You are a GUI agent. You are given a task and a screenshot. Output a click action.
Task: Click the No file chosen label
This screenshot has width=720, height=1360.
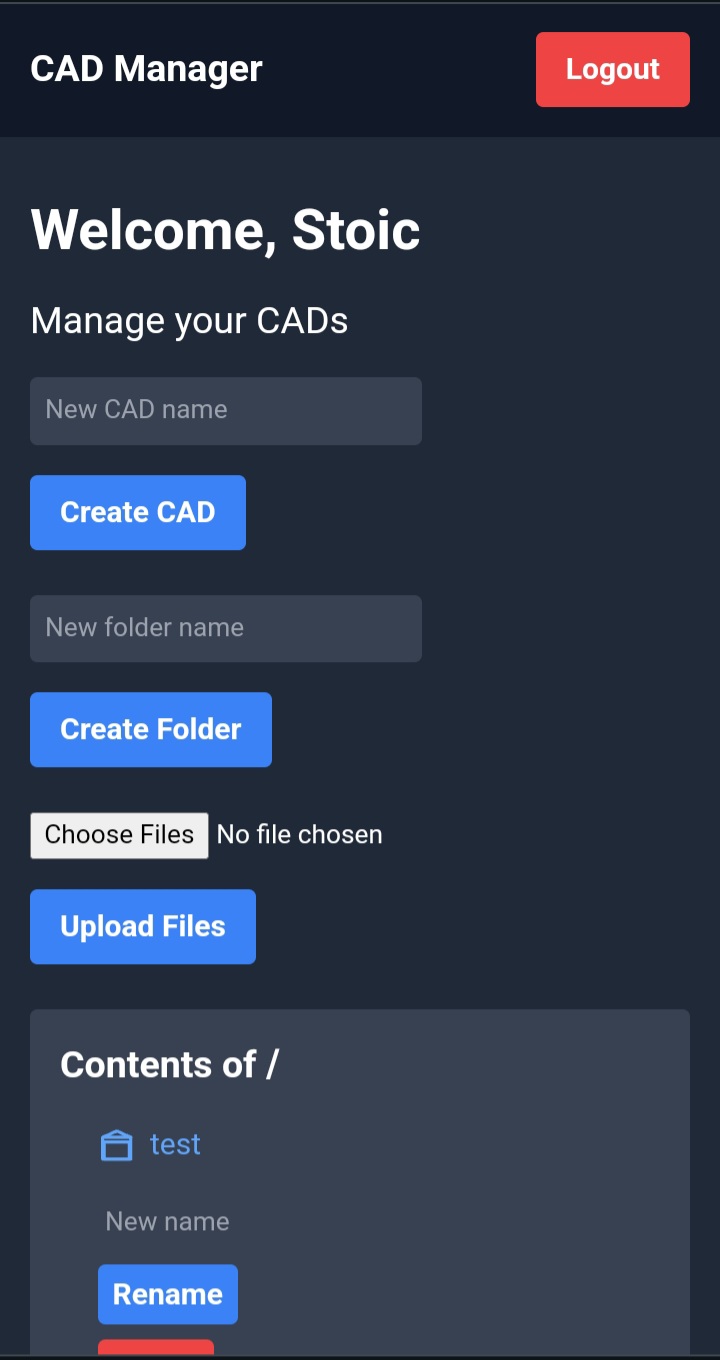point(300,835)
